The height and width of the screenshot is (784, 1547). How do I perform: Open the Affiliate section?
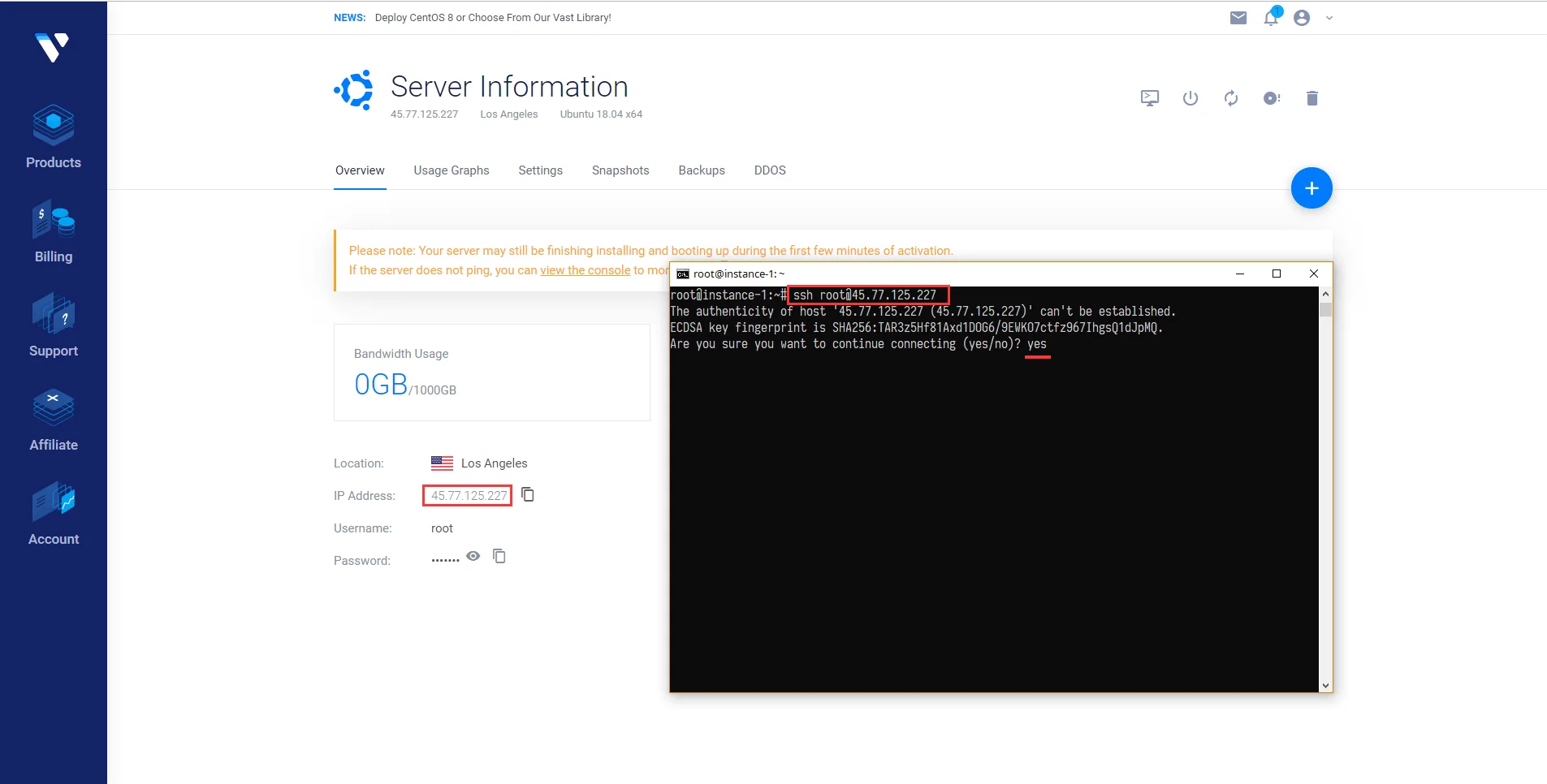coord(54,420)
